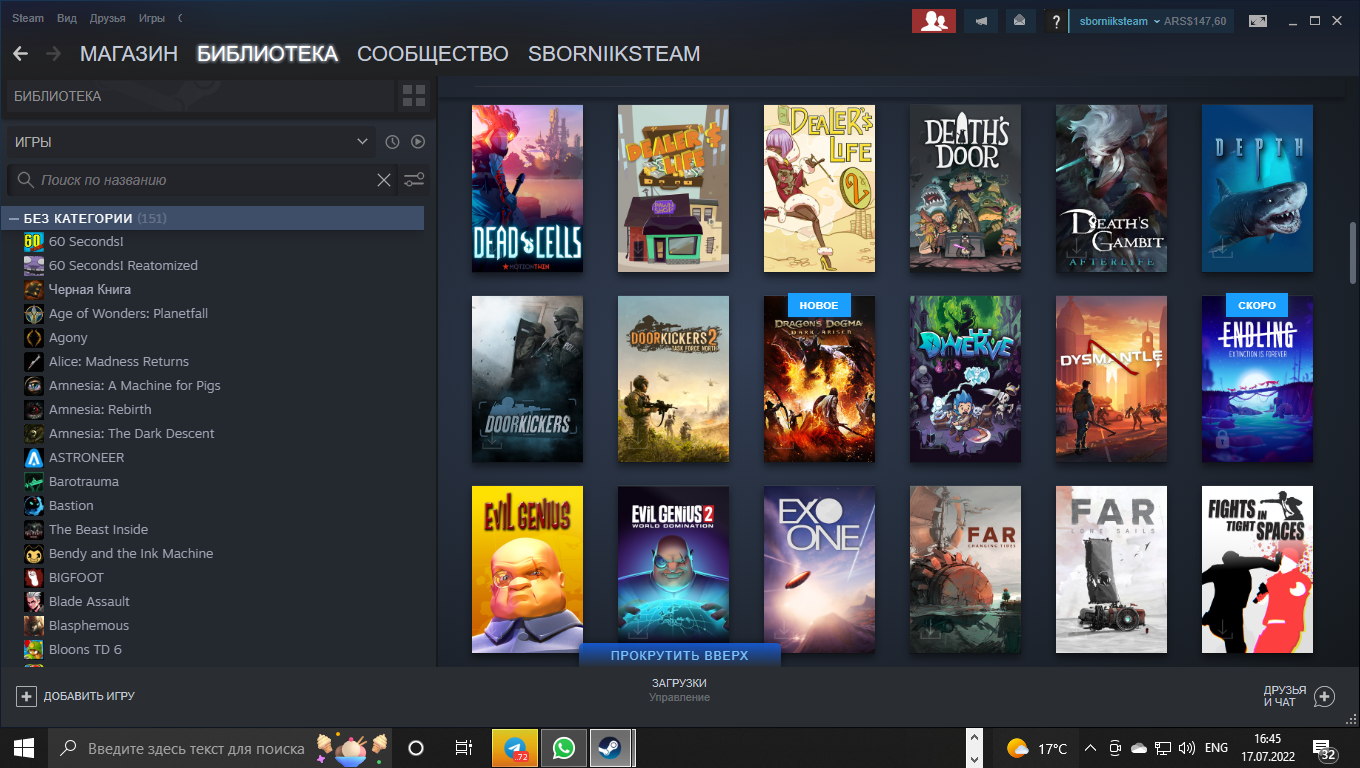Open notification center with 32 badge

tap(1326, 749)
